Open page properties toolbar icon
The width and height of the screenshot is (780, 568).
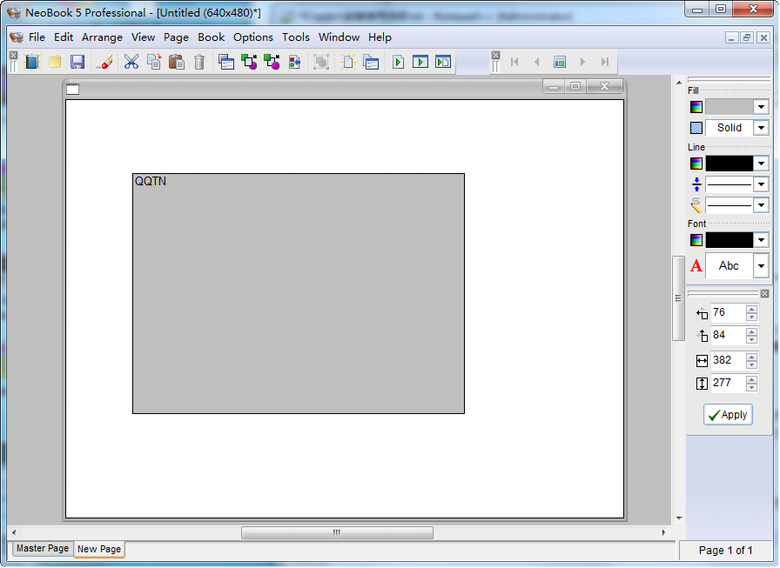371,62
